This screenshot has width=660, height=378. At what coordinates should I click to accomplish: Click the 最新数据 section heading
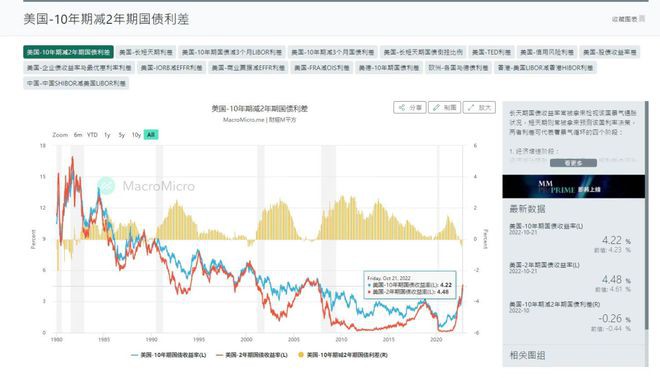527,209
